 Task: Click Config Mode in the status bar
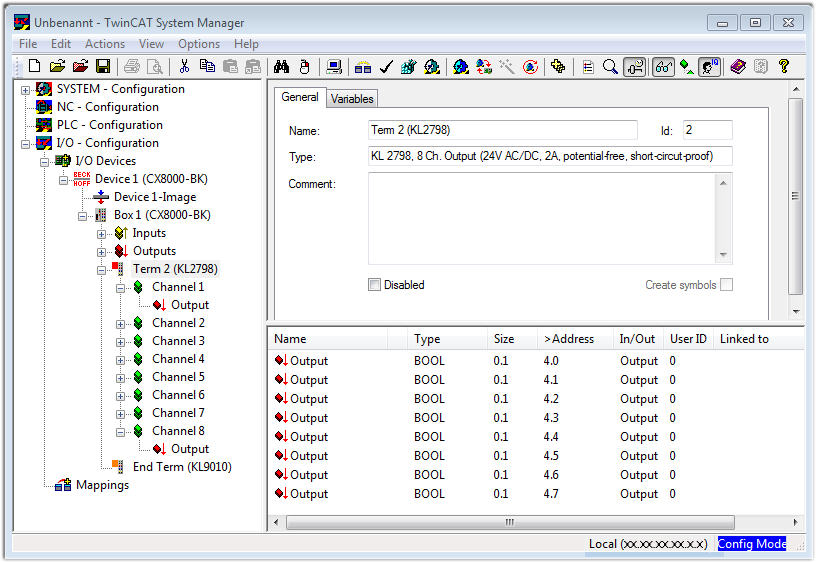(752, 544)
